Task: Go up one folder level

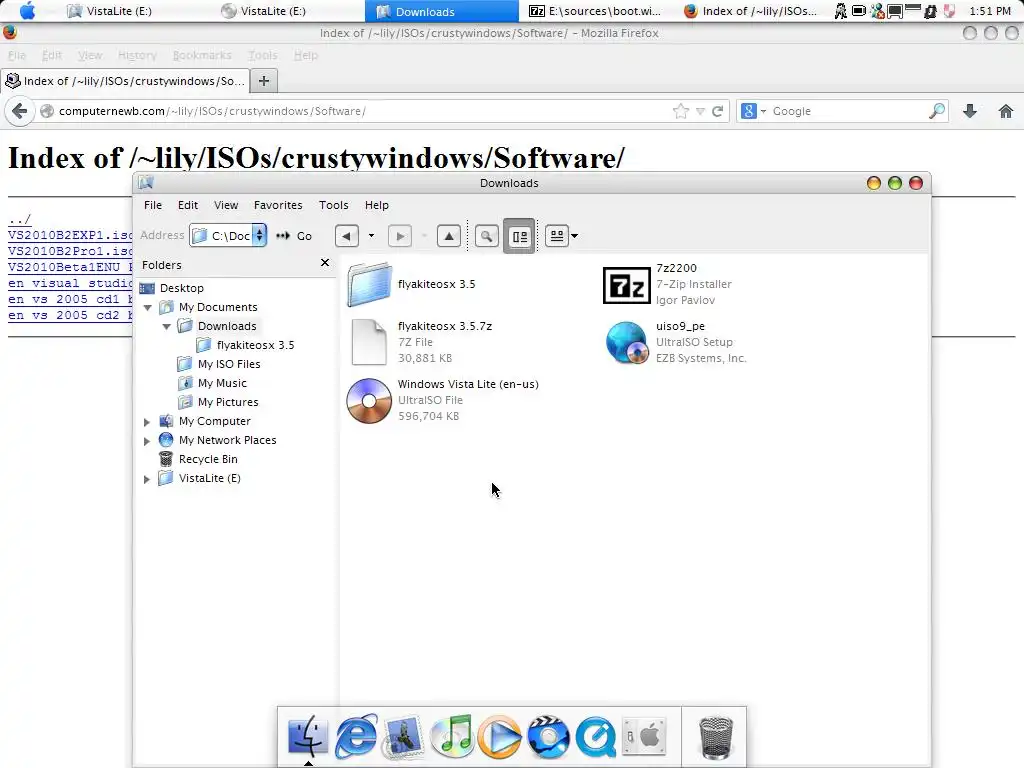Action: pos(449,236)
